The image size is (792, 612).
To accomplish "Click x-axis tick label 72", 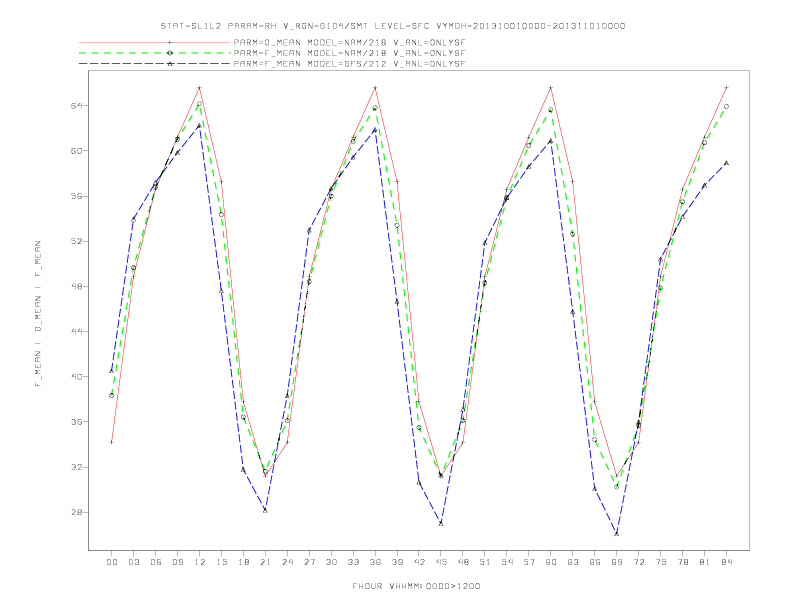I will (639, 562).
